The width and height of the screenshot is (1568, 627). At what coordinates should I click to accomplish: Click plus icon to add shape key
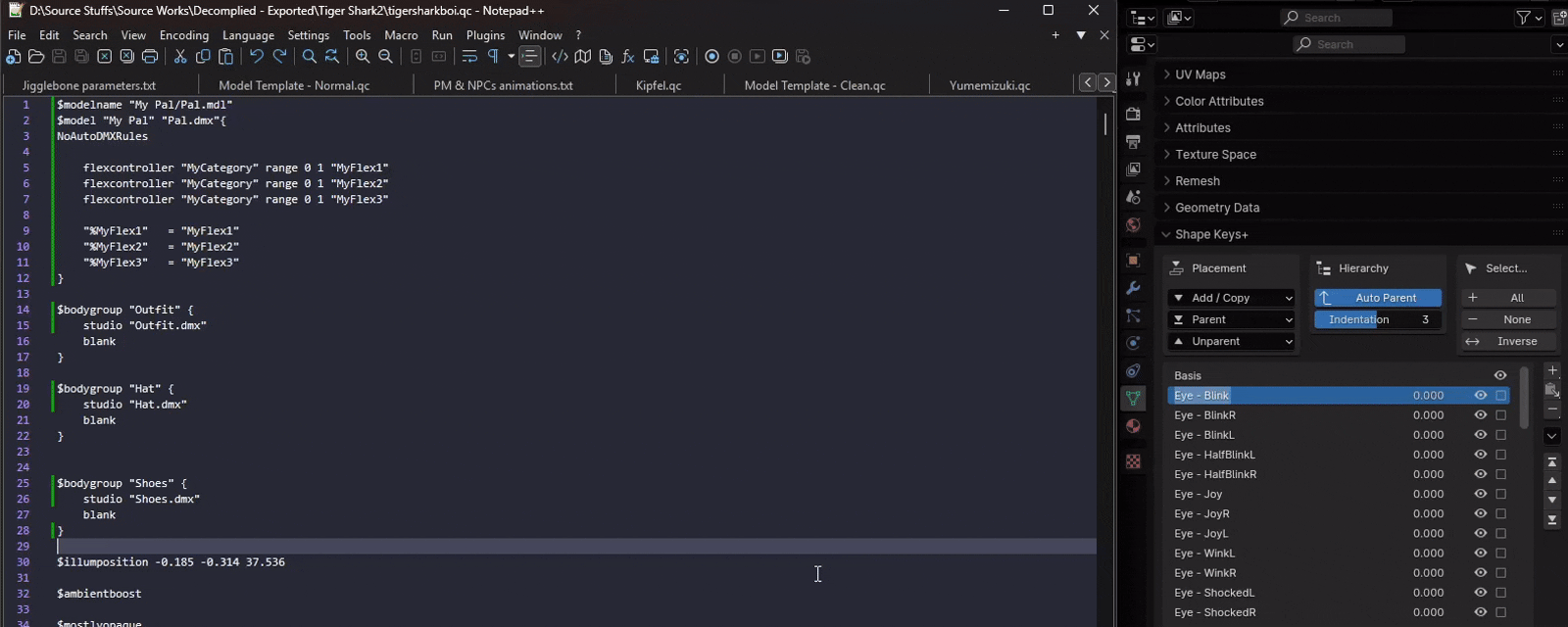point(1552,370)
